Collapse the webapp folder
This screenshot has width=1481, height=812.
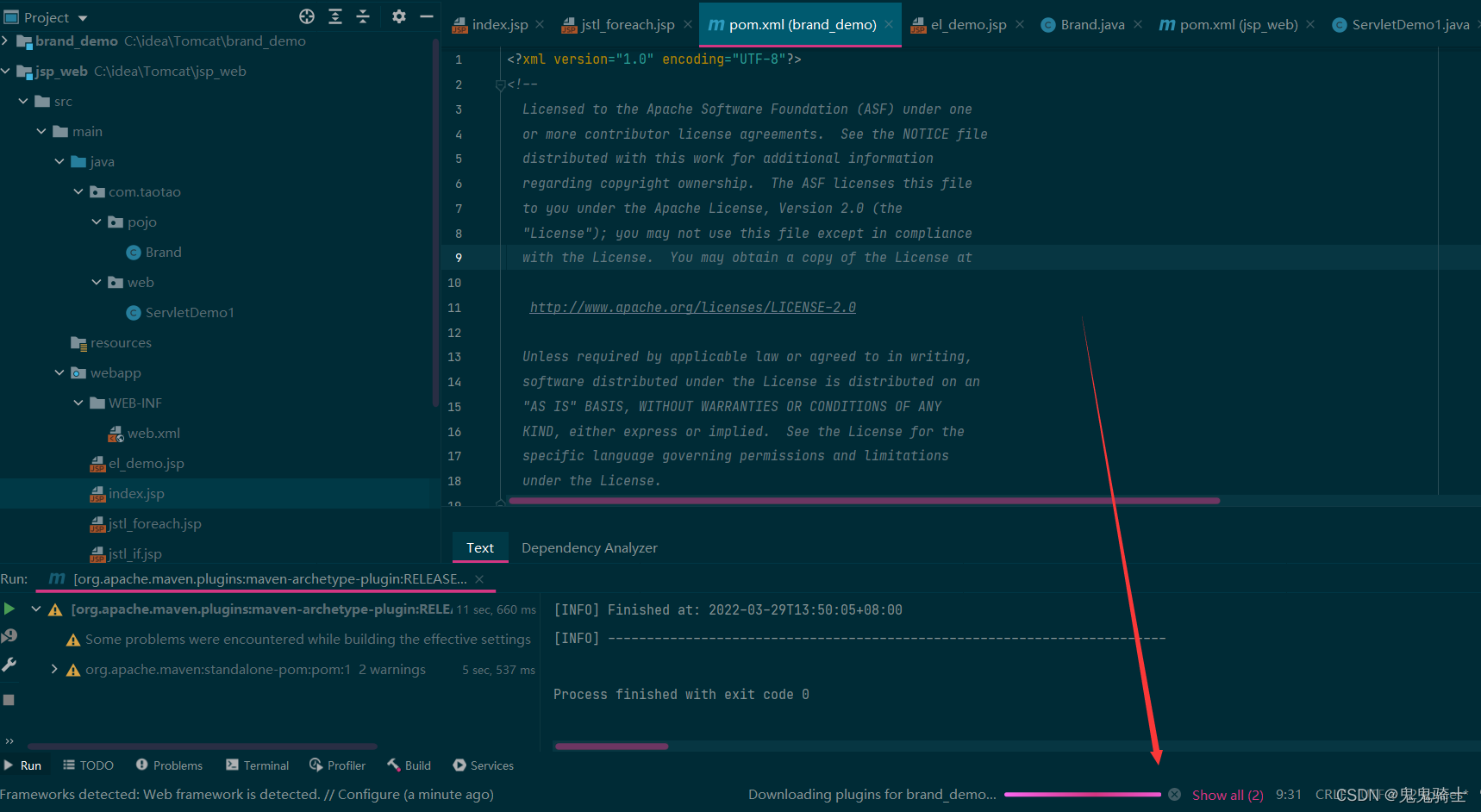[x=59, y=372]
